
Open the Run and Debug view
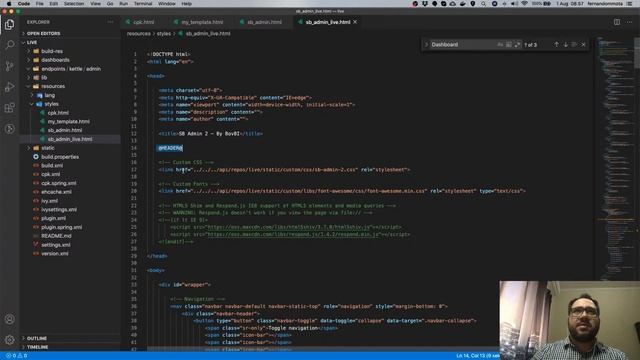[9, 87]
